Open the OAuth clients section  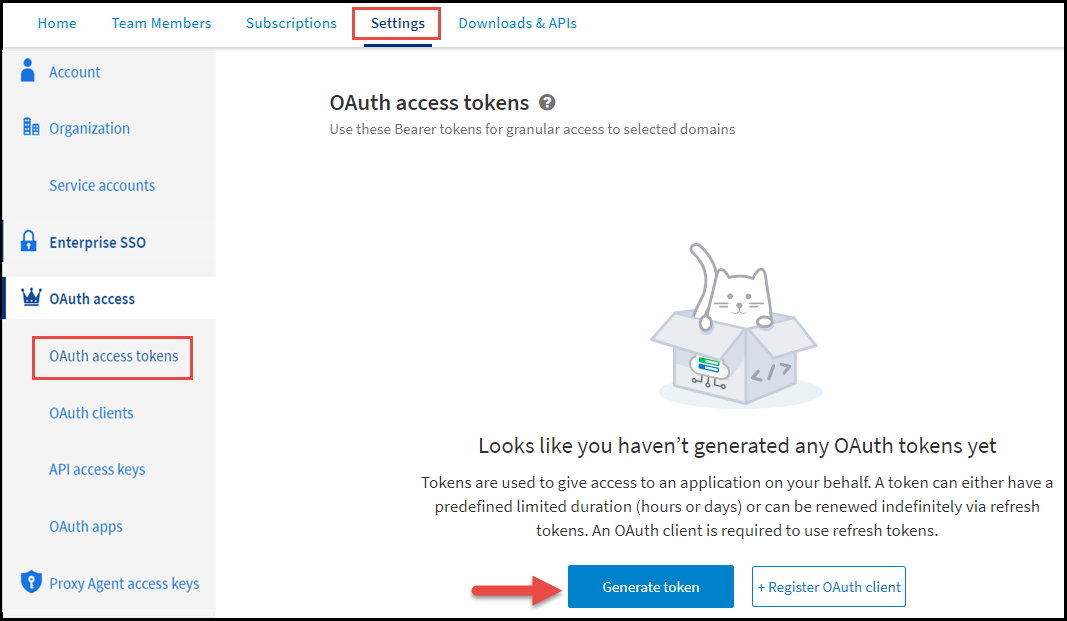coord(91,412)
